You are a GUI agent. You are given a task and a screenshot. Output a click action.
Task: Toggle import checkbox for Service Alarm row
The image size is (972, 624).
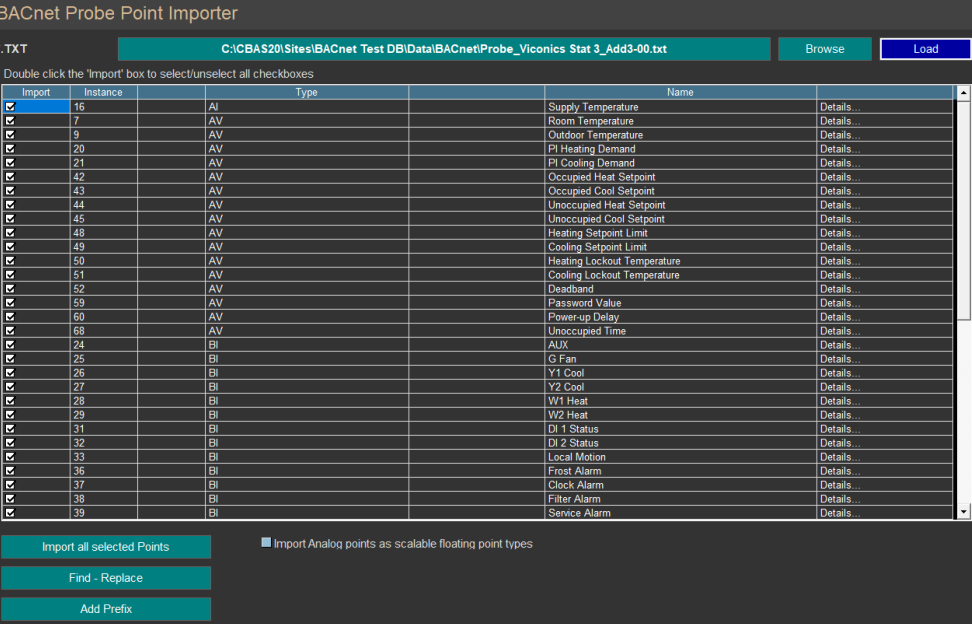pyautogui.click(x=11, y=513)
